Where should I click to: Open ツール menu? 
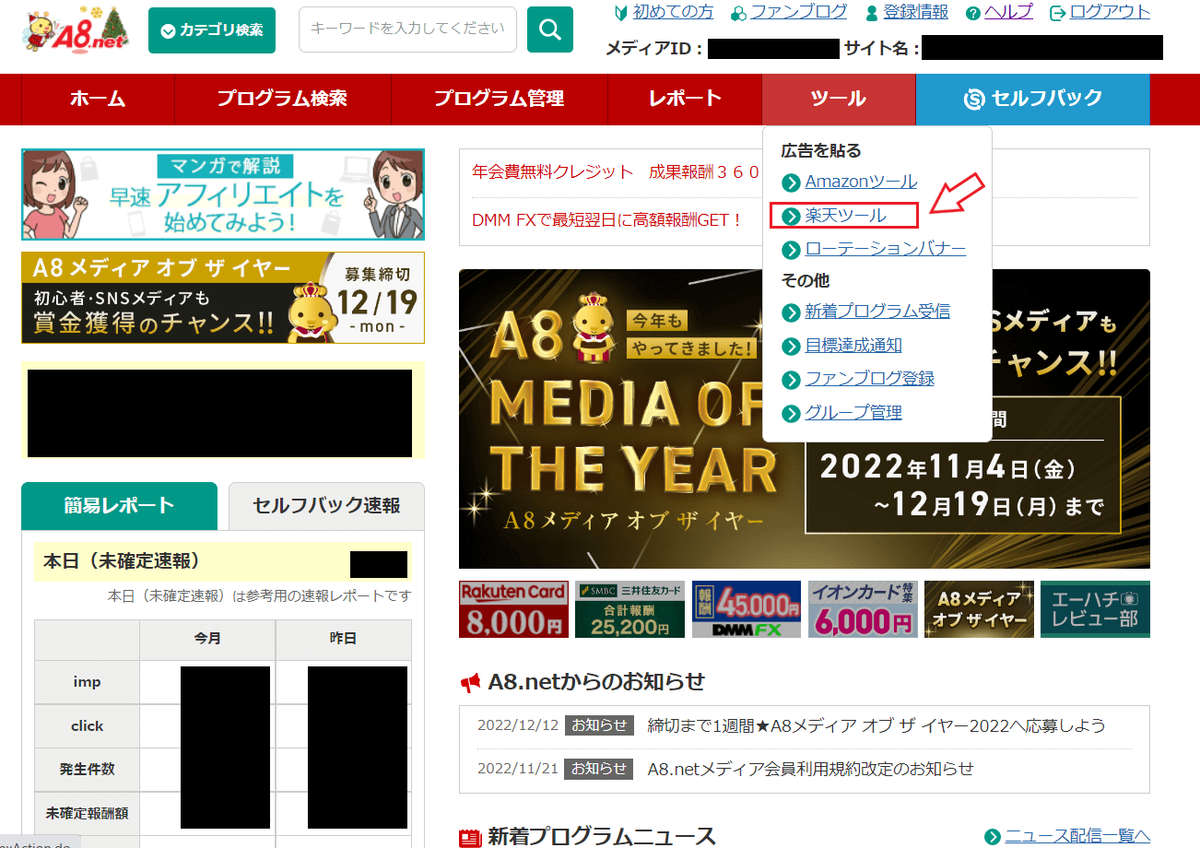(x=839, y=98)
